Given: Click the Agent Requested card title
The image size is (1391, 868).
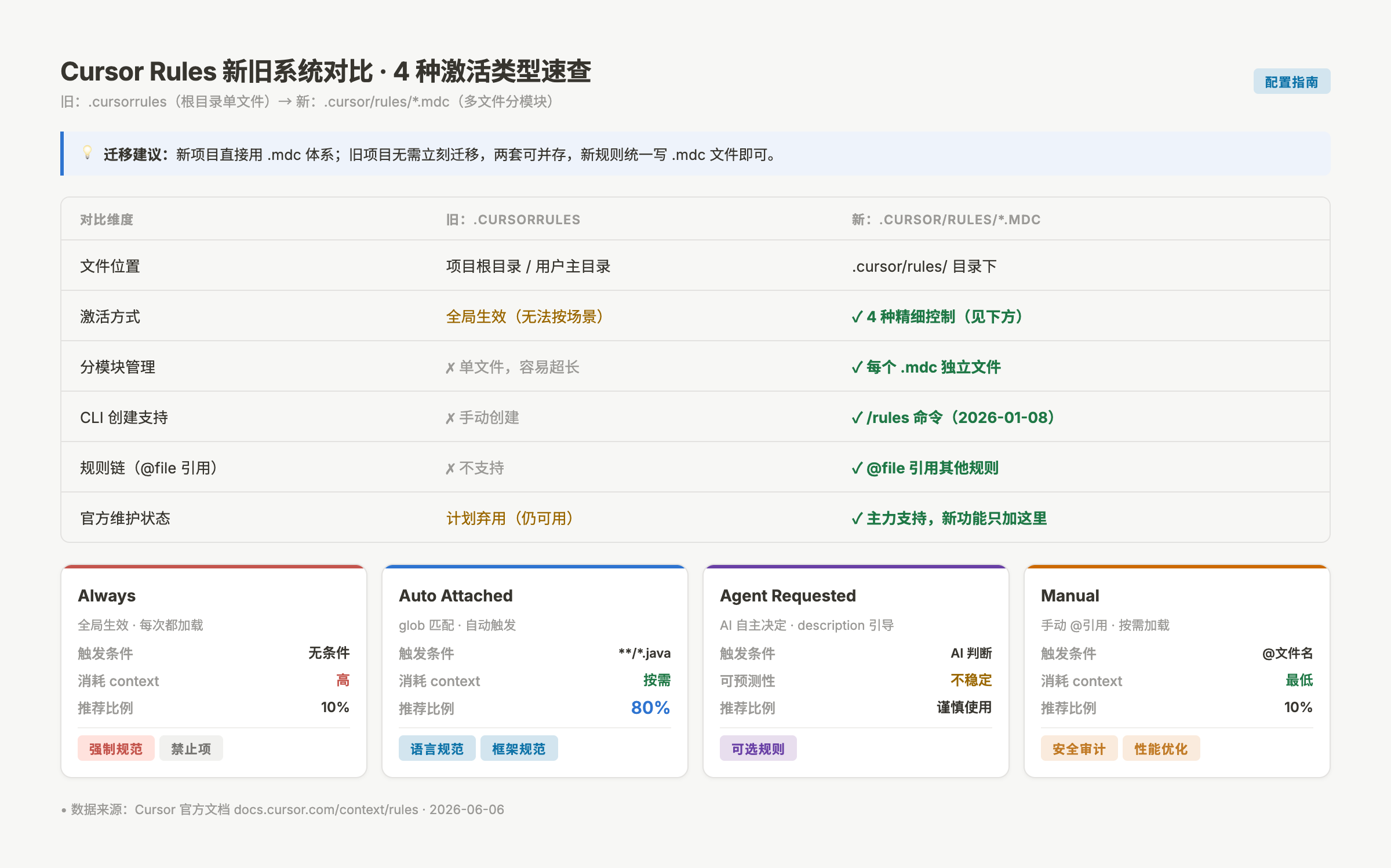Looking at the screenshot, I should (788, 596).
